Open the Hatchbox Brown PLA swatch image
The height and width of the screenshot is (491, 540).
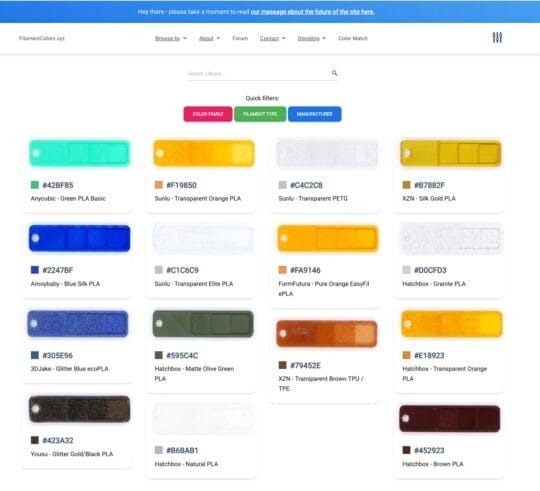[450, 419]
